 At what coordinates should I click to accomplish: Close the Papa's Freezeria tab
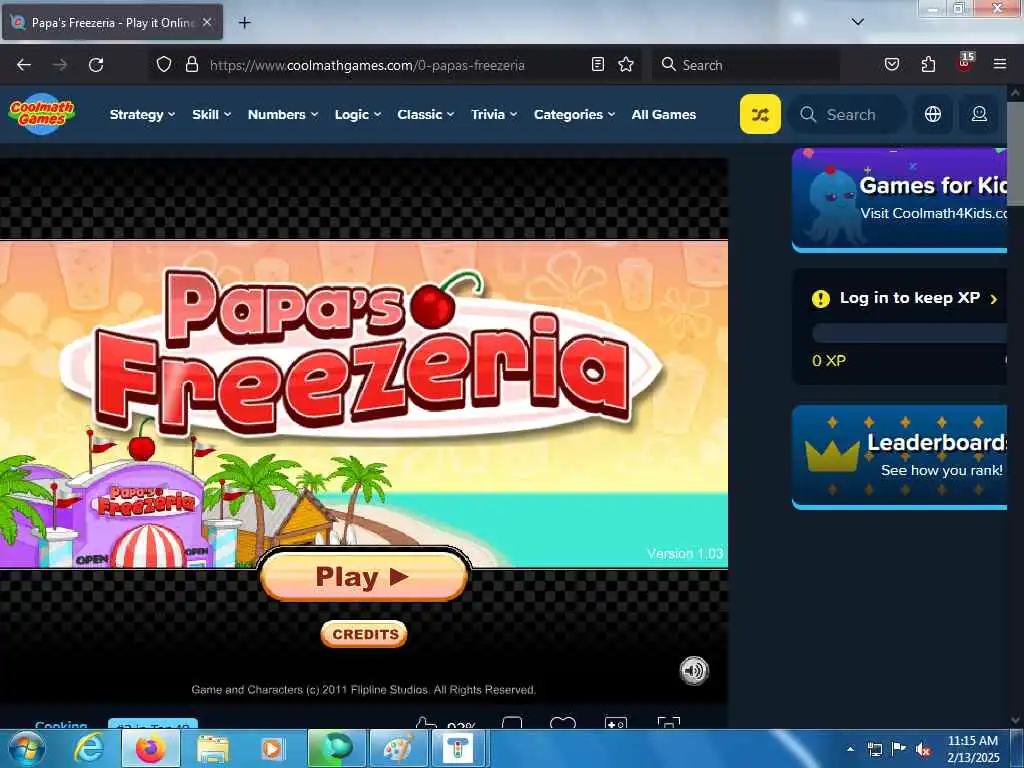pos(207,22)
